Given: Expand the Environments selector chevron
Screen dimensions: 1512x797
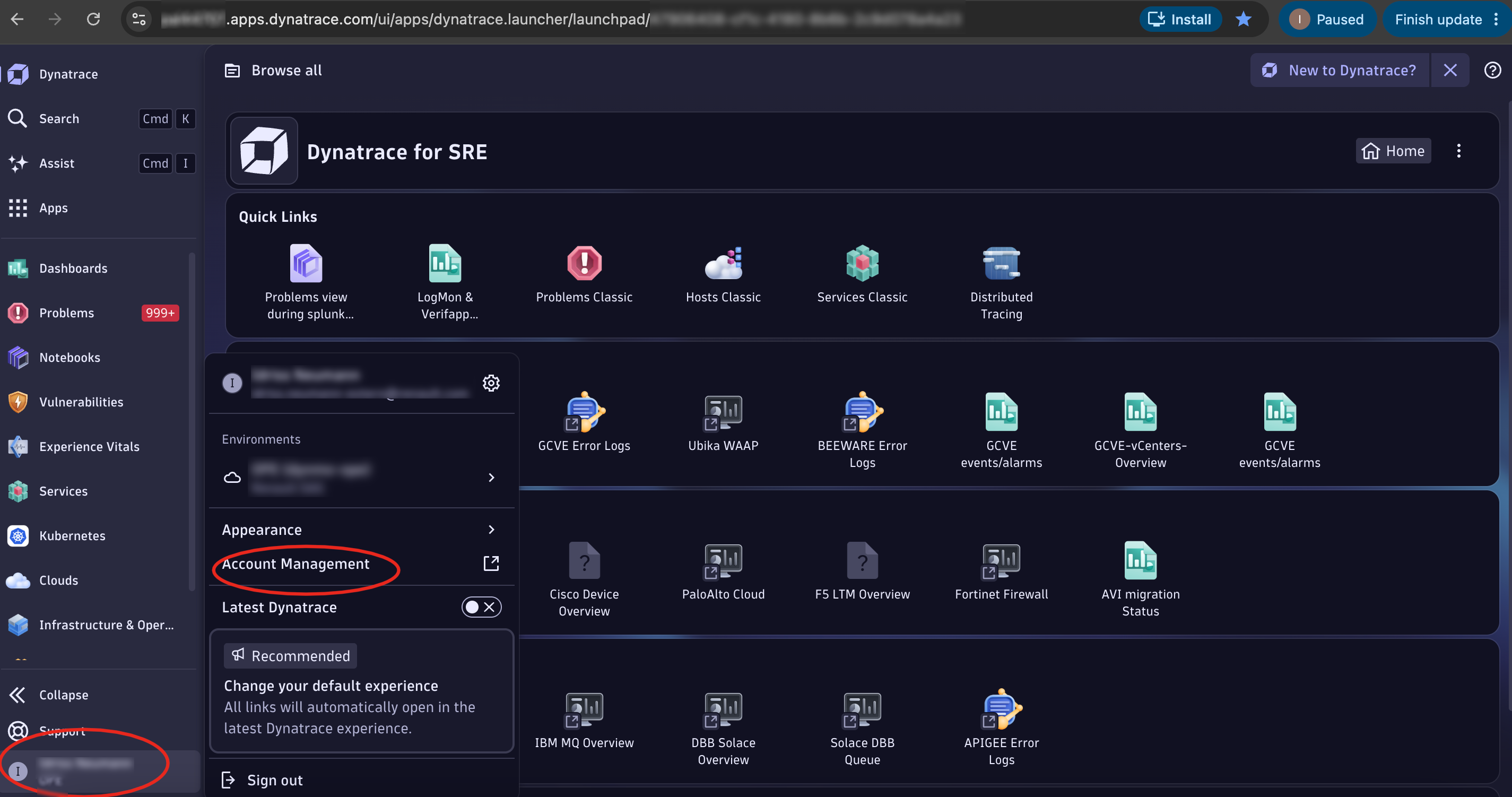Looking at the screenshot, I should pyautogui.click(x=491, y=477).
